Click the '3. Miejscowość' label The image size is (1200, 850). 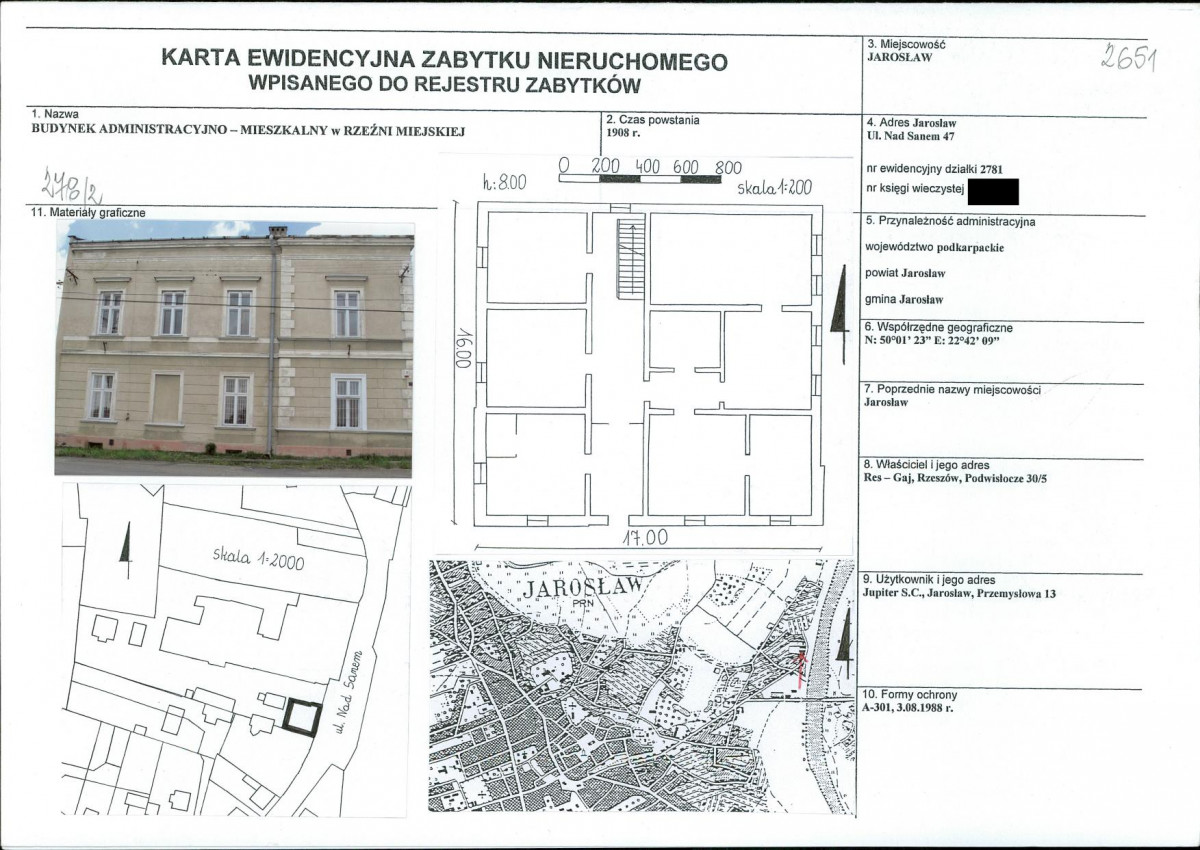pos(906,45)
